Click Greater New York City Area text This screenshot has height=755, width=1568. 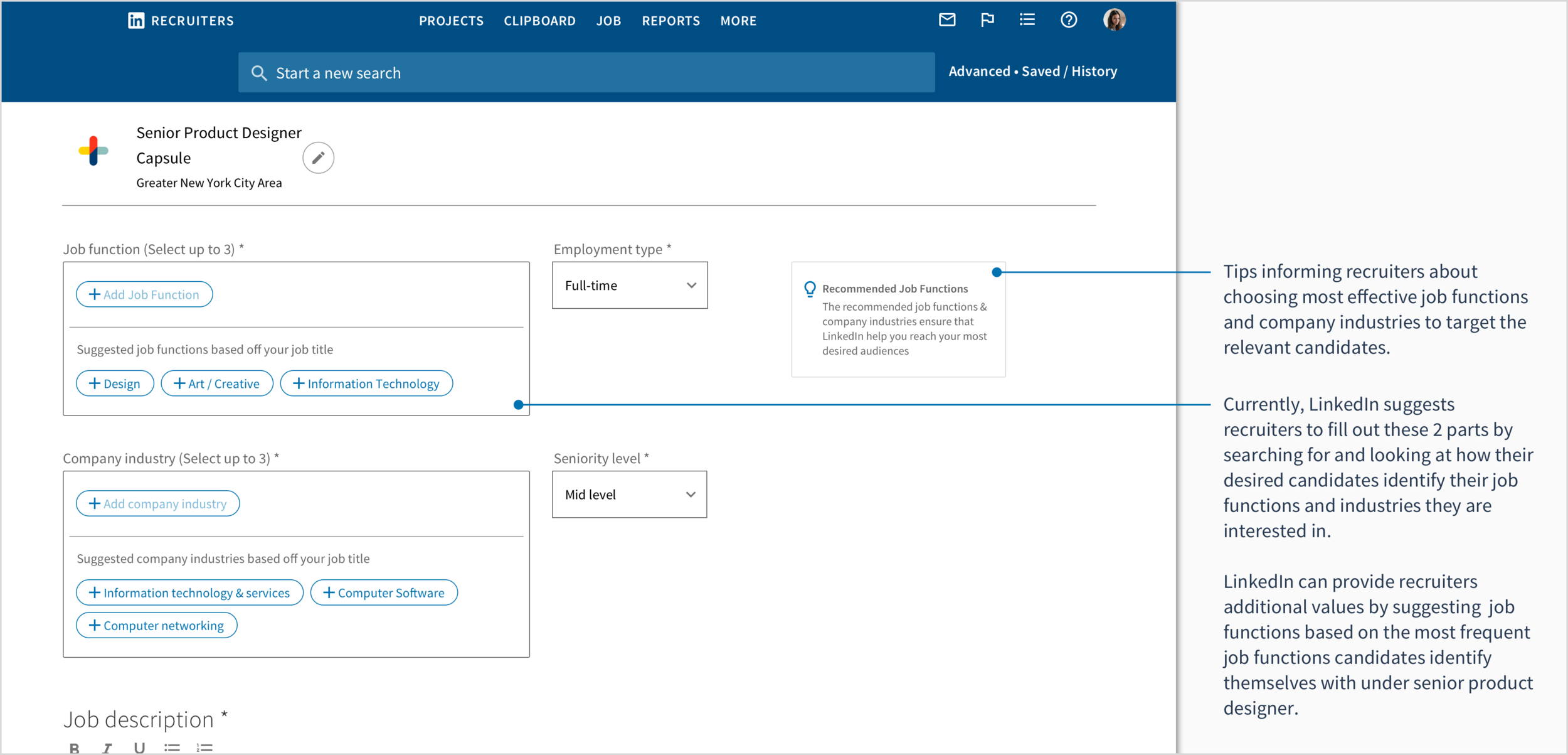(209, 183)
